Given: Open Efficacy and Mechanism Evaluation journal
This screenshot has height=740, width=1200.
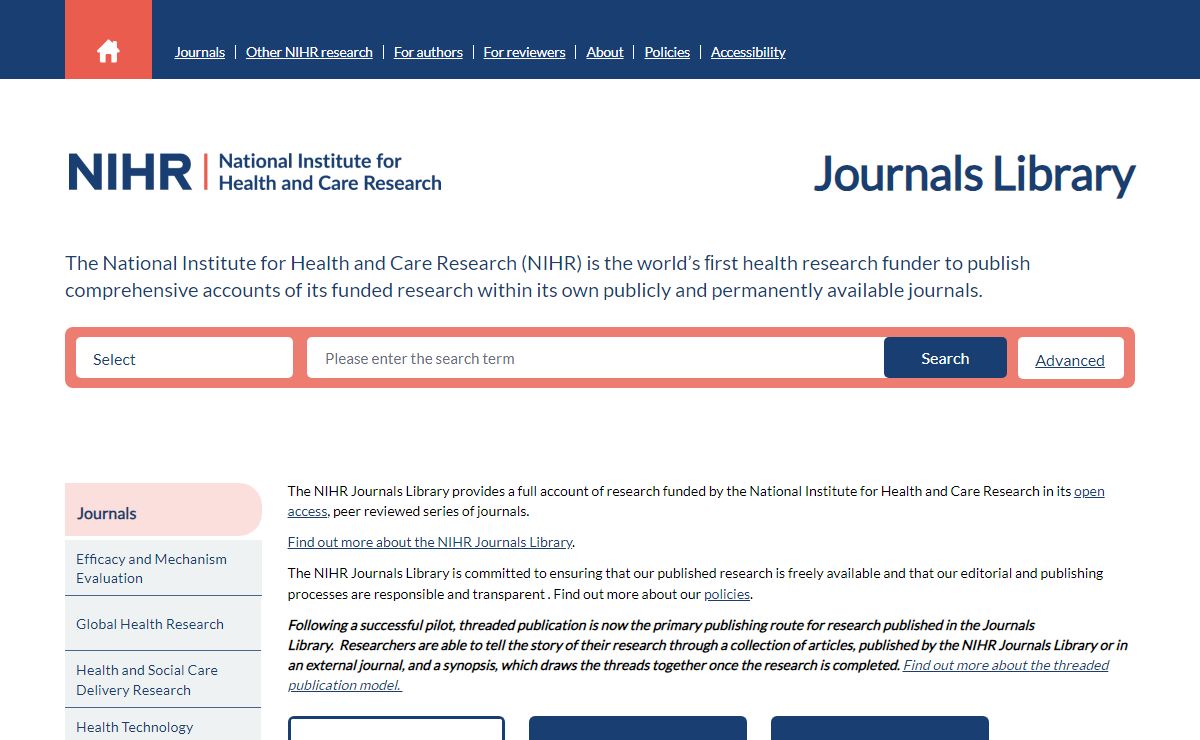Looking at the screenshot, I should coord(163,568).
